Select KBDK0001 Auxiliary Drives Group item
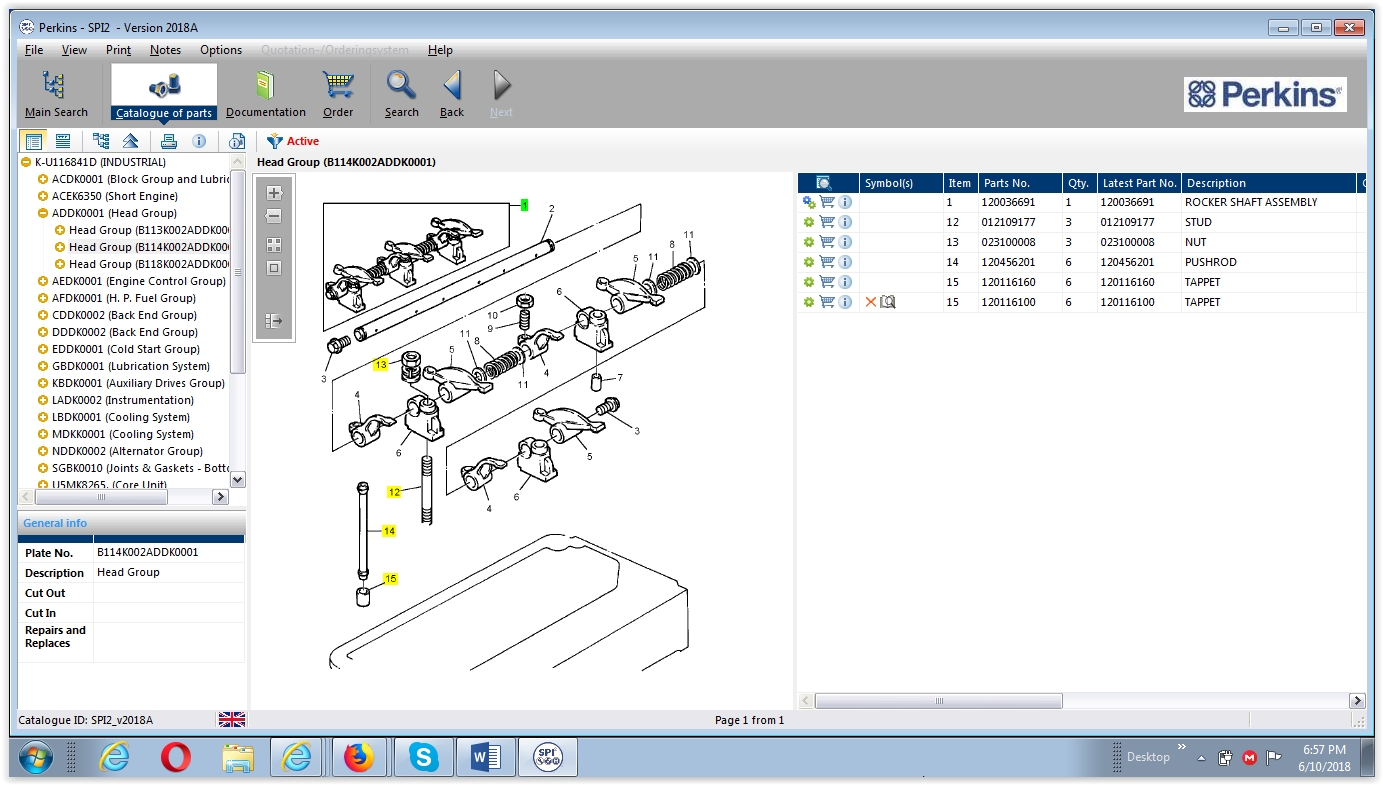Screen dimensions: 1383x785 point(138,383)
